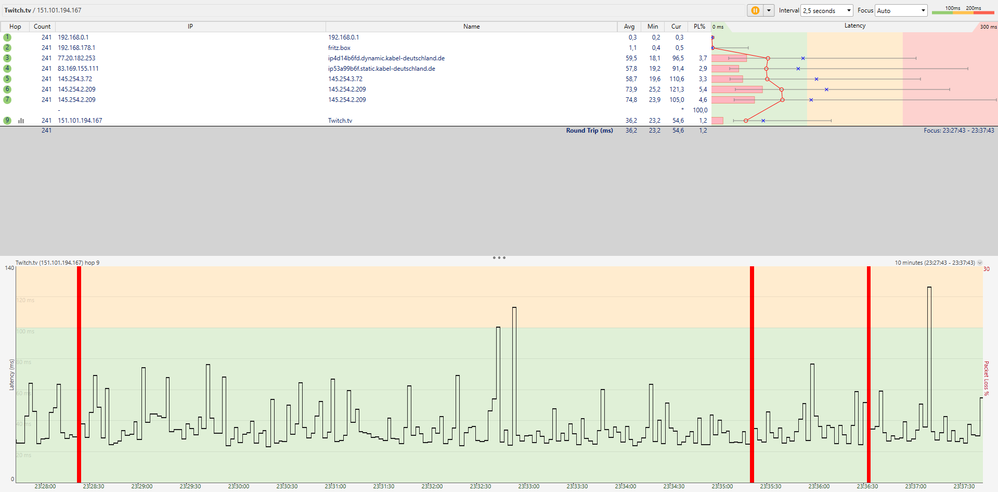Click hop 6 latency bar in graph
Image resolution: width=998 pixels, height=492 pixels.
point(737,90)
